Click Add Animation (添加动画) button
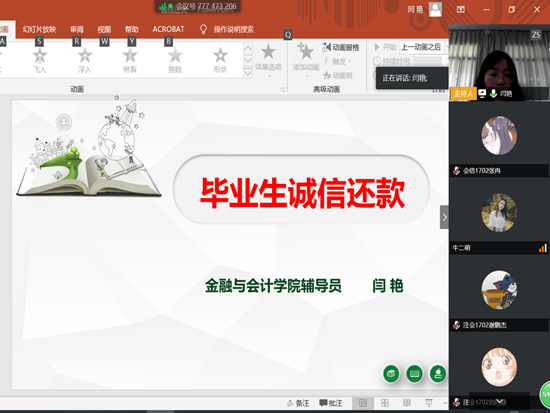The width and height of the screenshot is (550, 413). click(306, 59)
